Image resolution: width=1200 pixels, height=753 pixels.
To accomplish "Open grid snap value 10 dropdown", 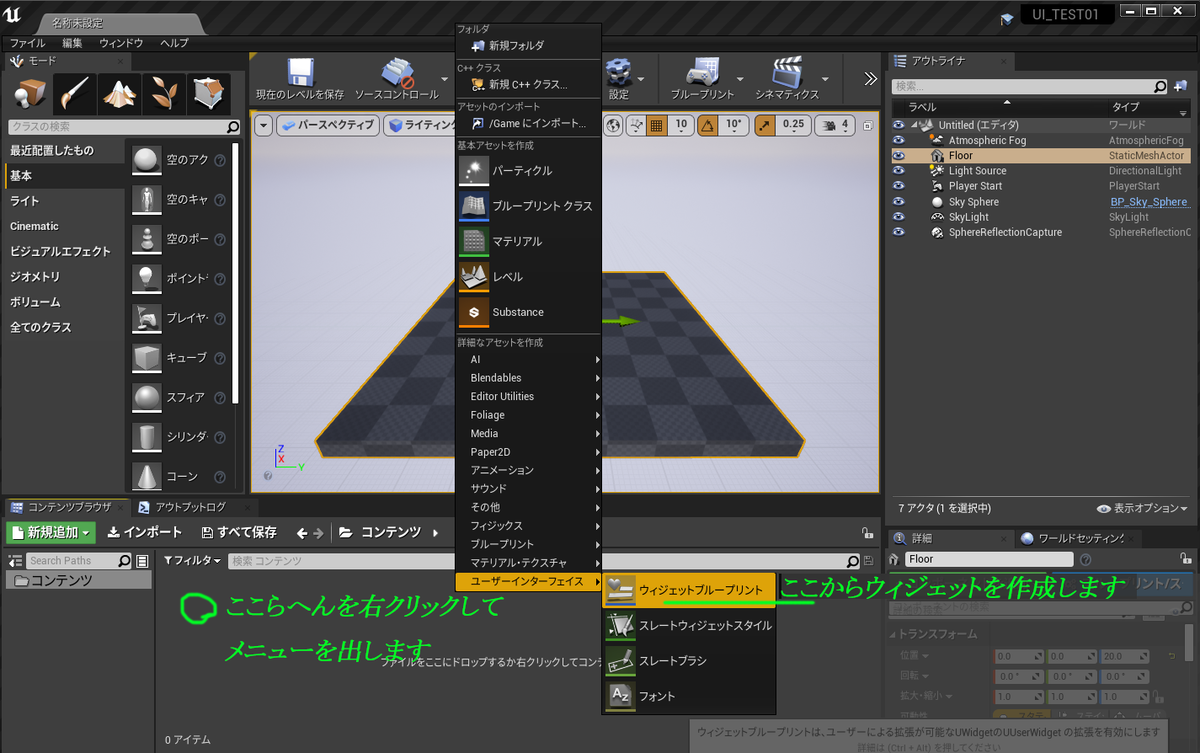I will (681, 125).
